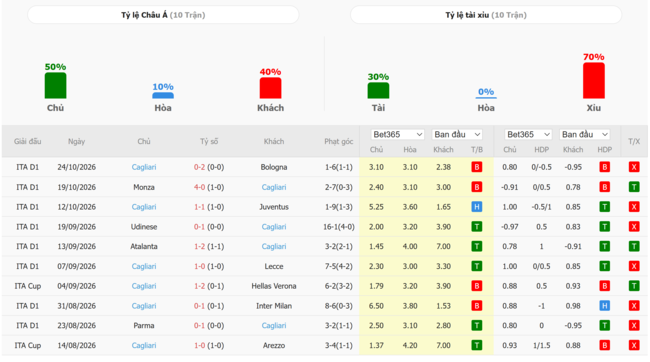Click the Ngày column header
Viewport: 650px width, 362px height.
77,141
